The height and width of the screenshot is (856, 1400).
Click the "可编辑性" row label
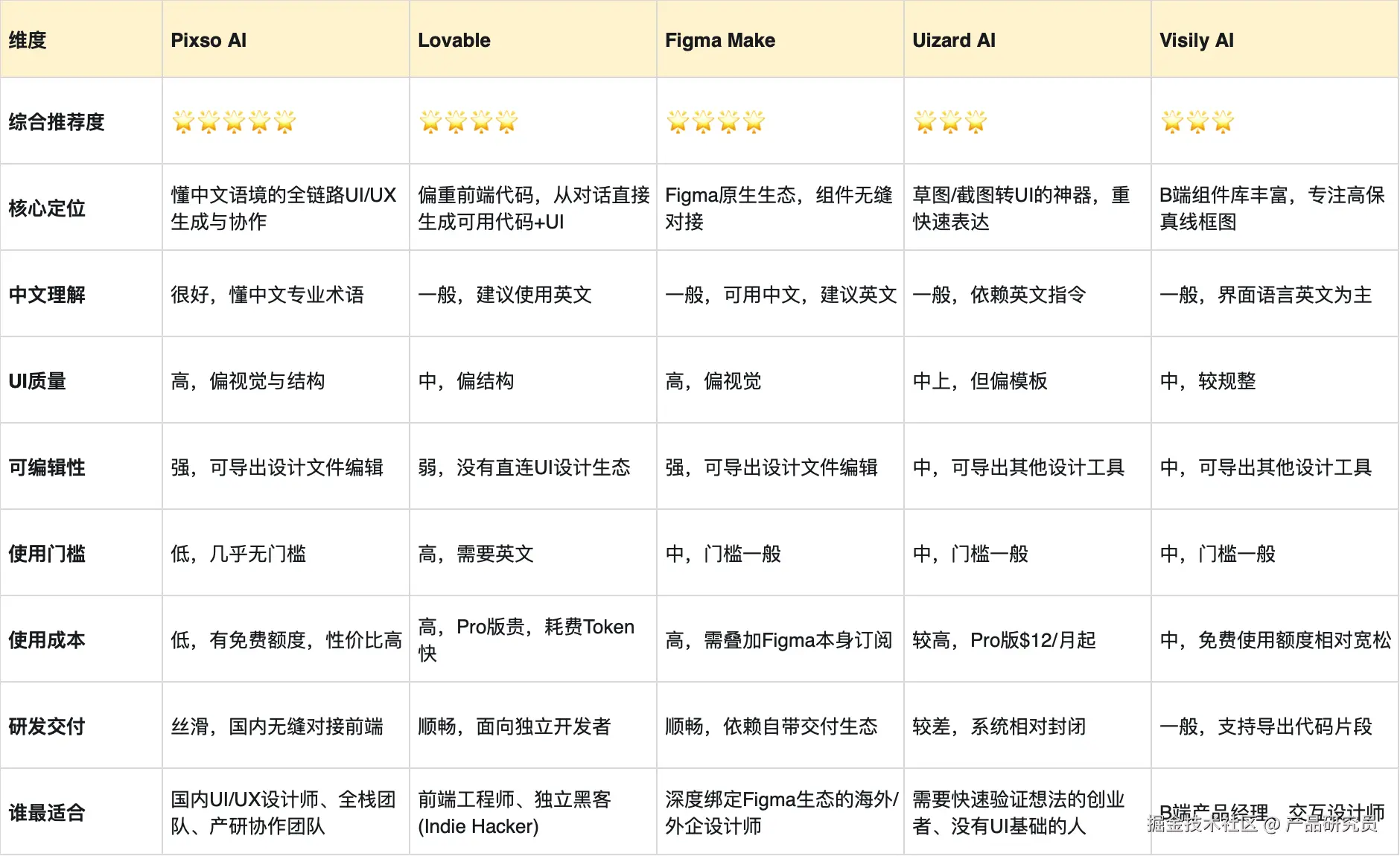point(81,467)
